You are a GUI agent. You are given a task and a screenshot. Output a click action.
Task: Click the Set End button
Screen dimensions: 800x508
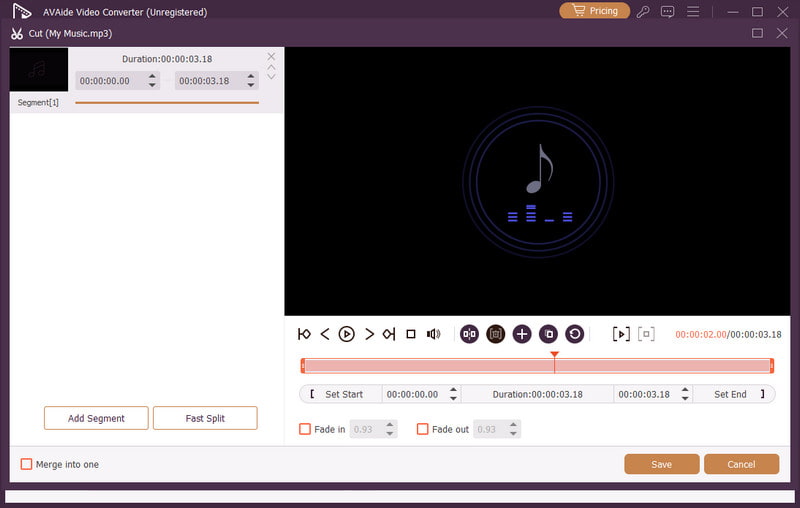[x=734, y=394]
